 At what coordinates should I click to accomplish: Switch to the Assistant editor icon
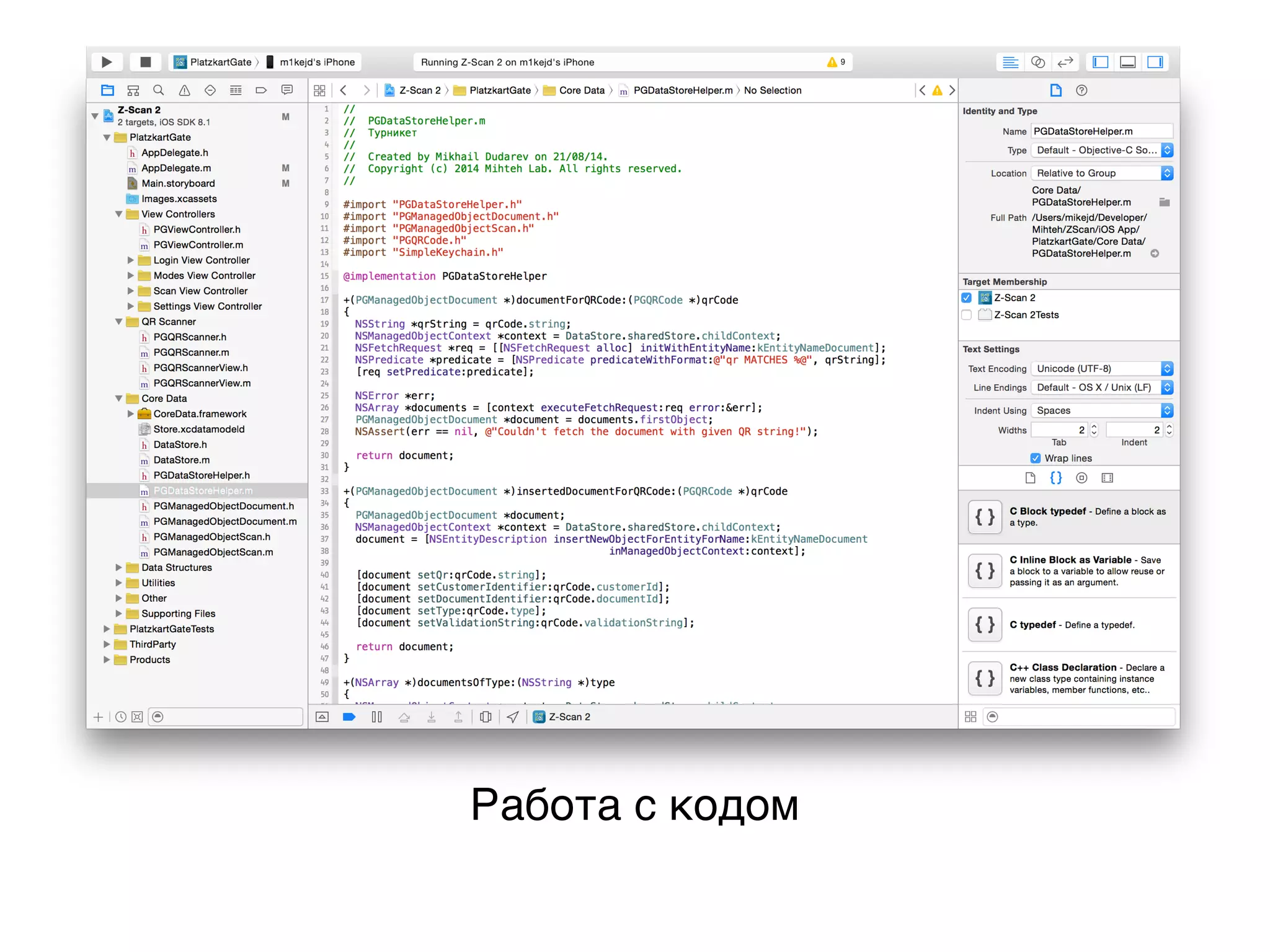click(1037, 62)
